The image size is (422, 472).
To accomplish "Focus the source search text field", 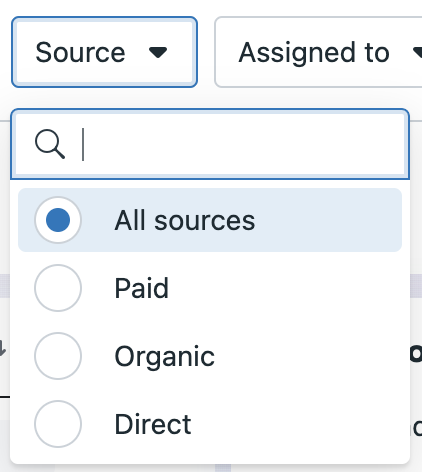I will coord(210,144).
